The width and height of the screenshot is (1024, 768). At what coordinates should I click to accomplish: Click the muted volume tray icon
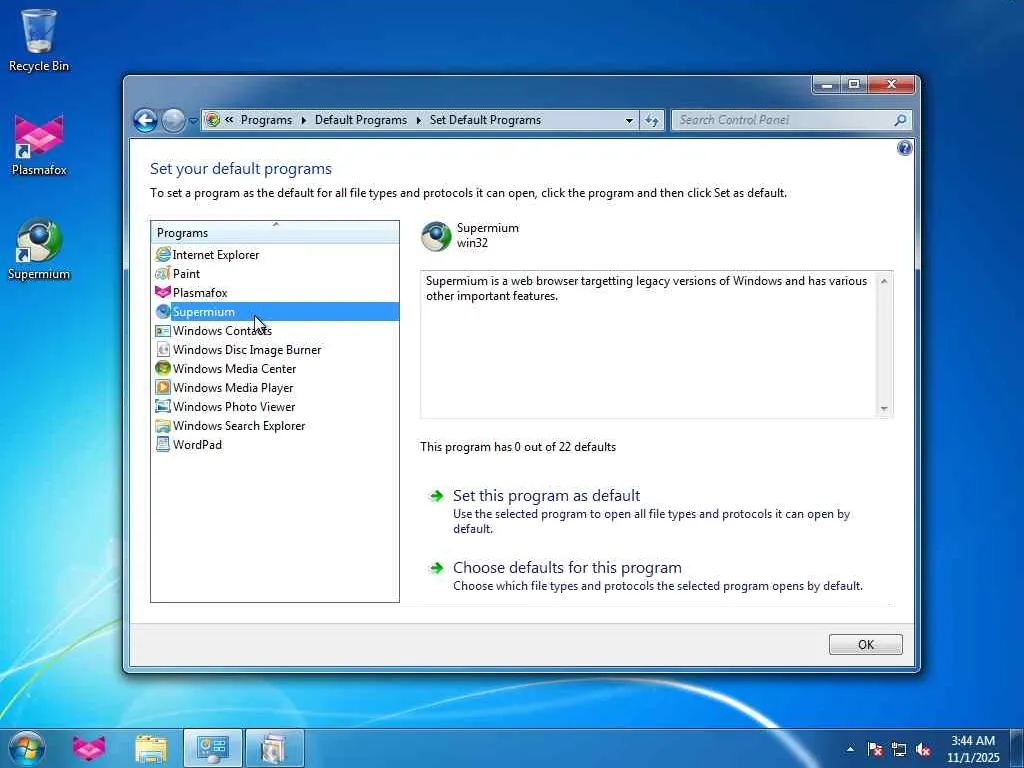click(x=923, y=749)
